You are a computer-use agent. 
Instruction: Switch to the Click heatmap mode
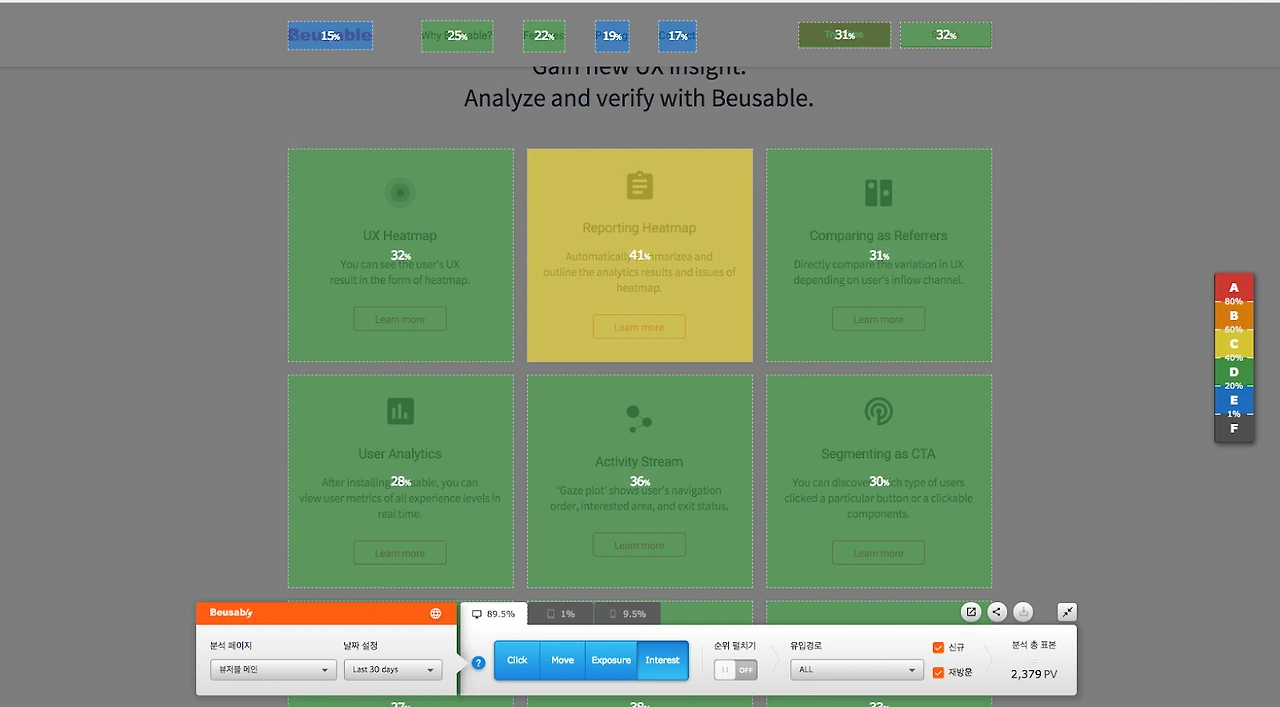(517, 660)
